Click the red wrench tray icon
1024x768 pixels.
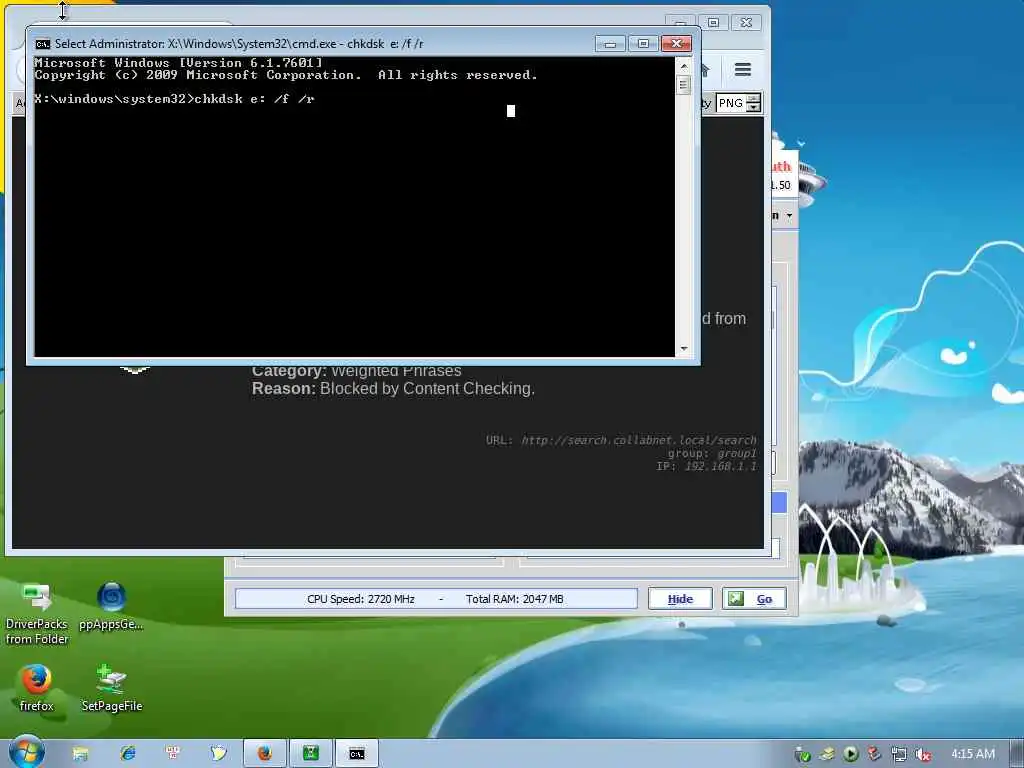874,754
